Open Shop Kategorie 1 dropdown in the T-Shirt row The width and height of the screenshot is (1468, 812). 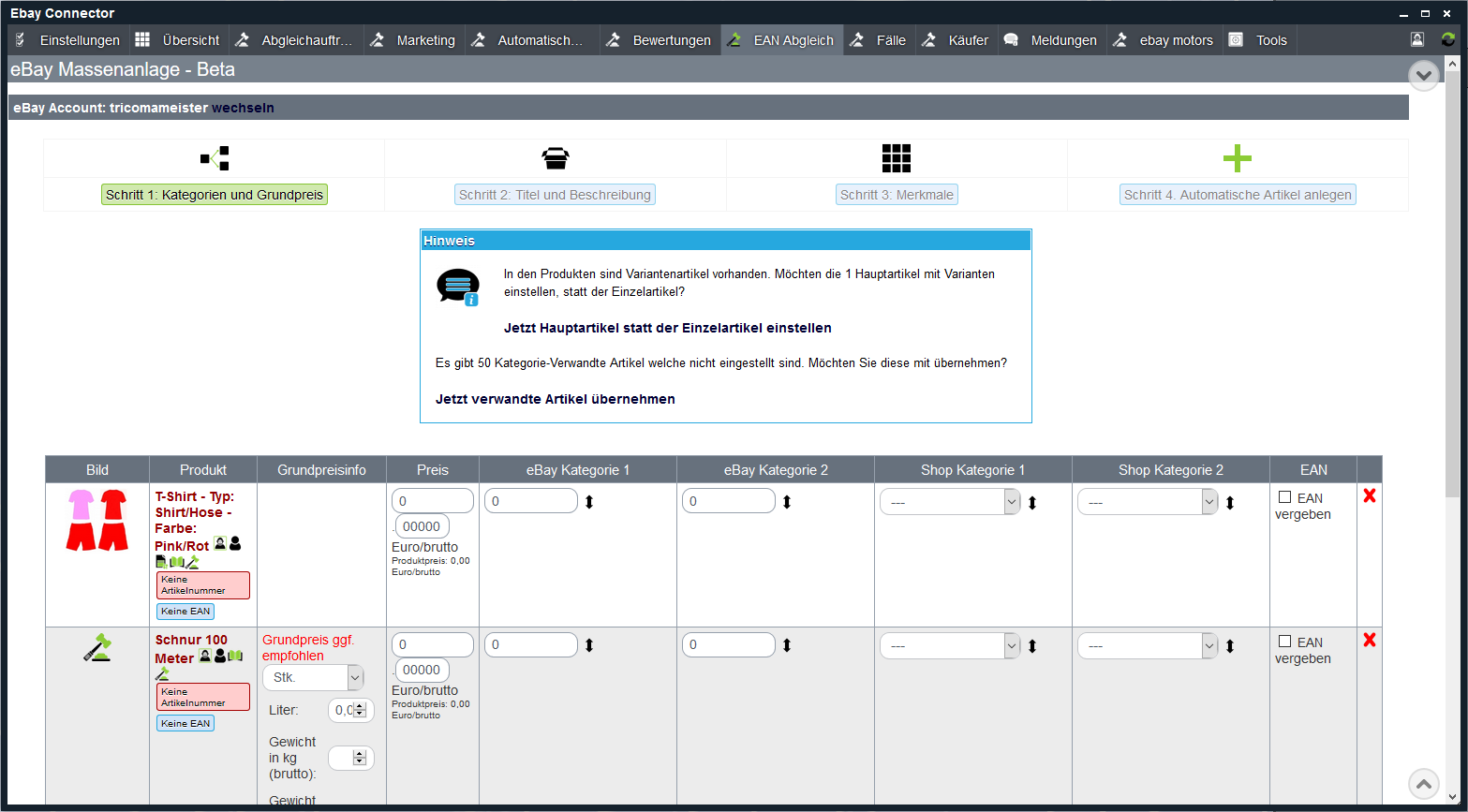click(x=950, y=502)
